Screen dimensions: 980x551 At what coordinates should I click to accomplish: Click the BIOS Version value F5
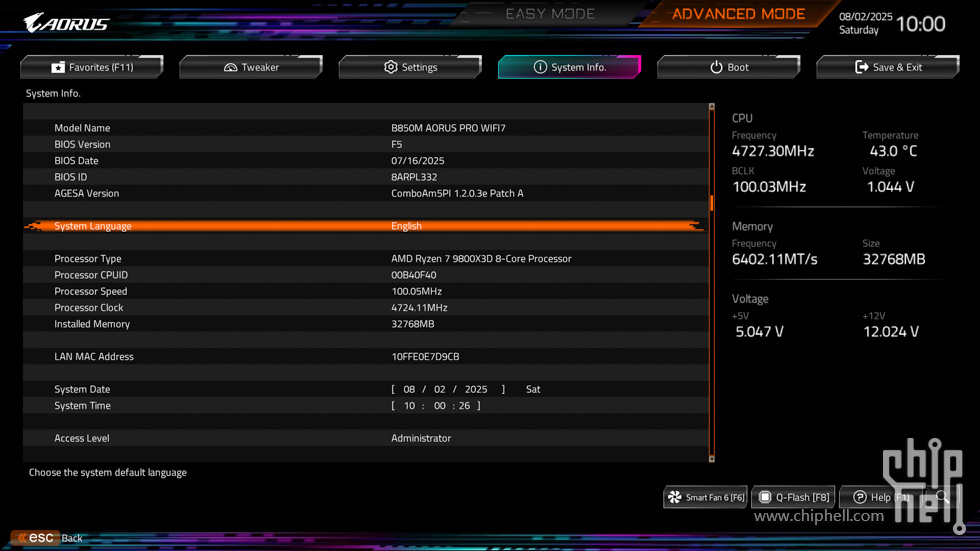[x=396, y=144]
